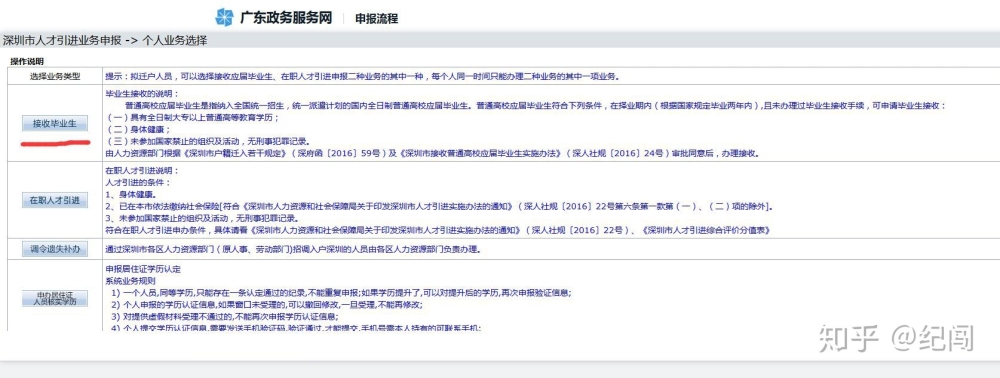The image size is (1000, 378).
Task: Click the line （二）身体健康；
Action: coord(140,130)
